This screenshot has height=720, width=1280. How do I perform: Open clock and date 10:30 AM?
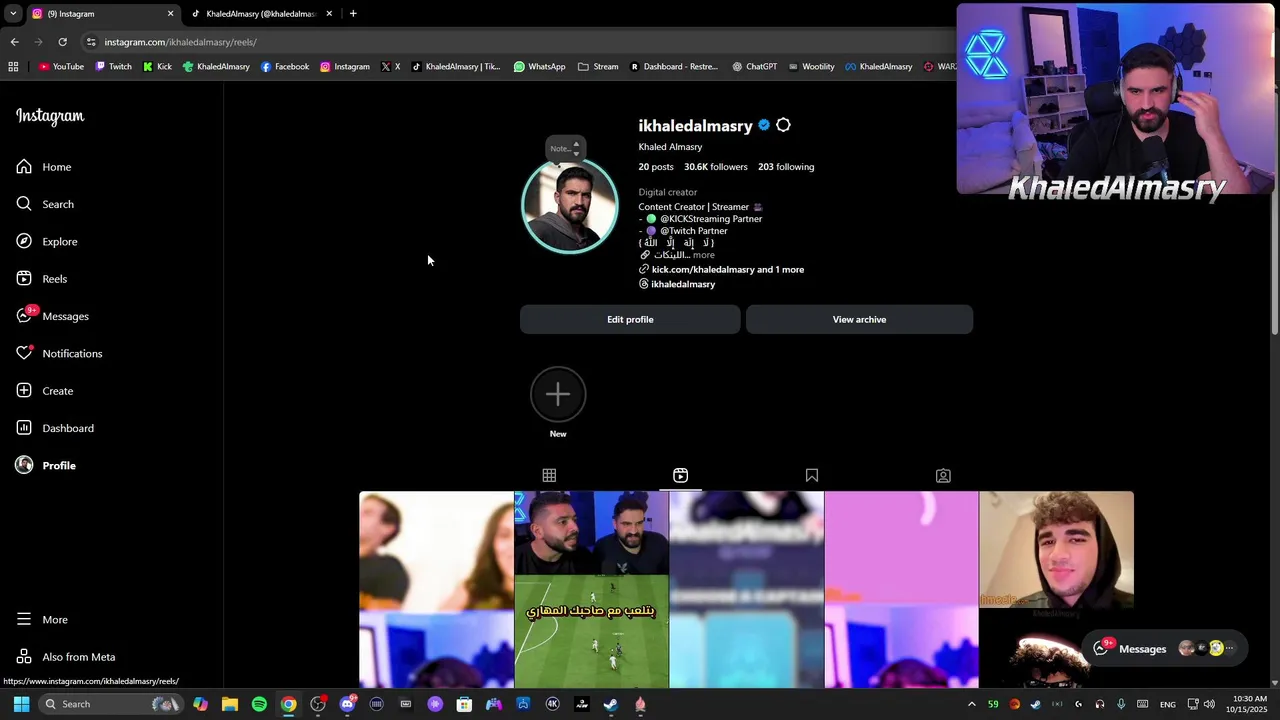(1250, 704)
